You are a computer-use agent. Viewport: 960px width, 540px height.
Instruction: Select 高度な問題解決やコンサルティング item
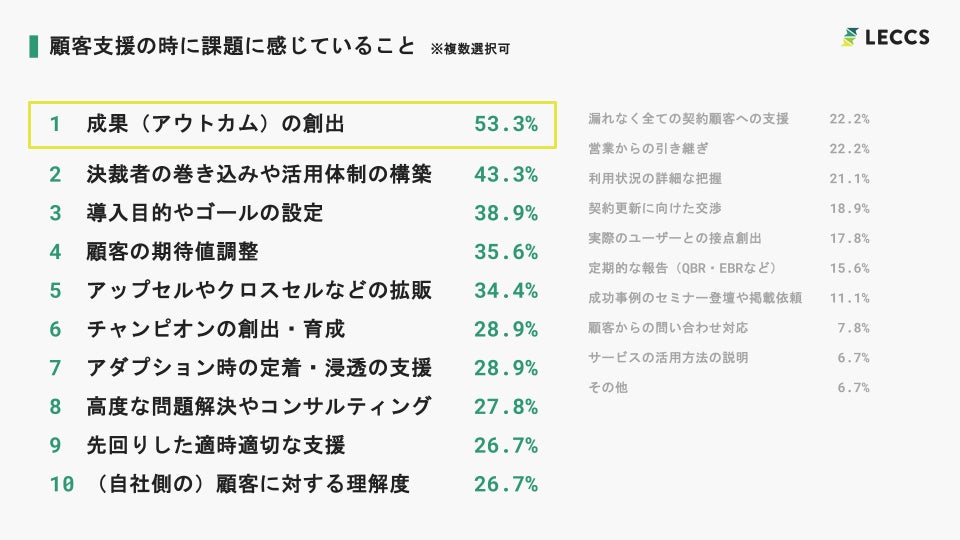[x=259, y=406]
